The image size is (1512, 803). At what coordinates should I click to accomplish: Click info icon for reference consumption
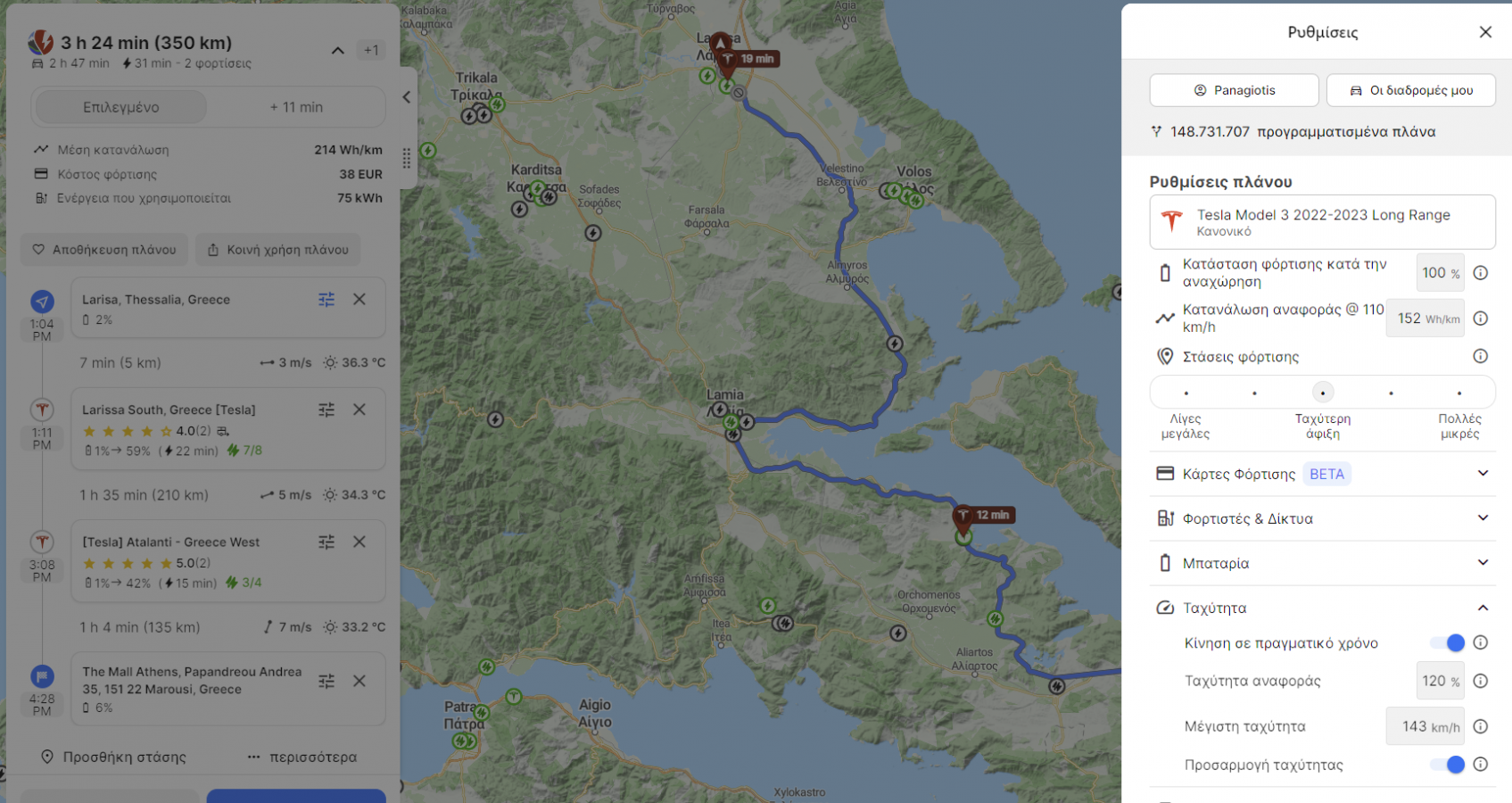pos(1480,319)
